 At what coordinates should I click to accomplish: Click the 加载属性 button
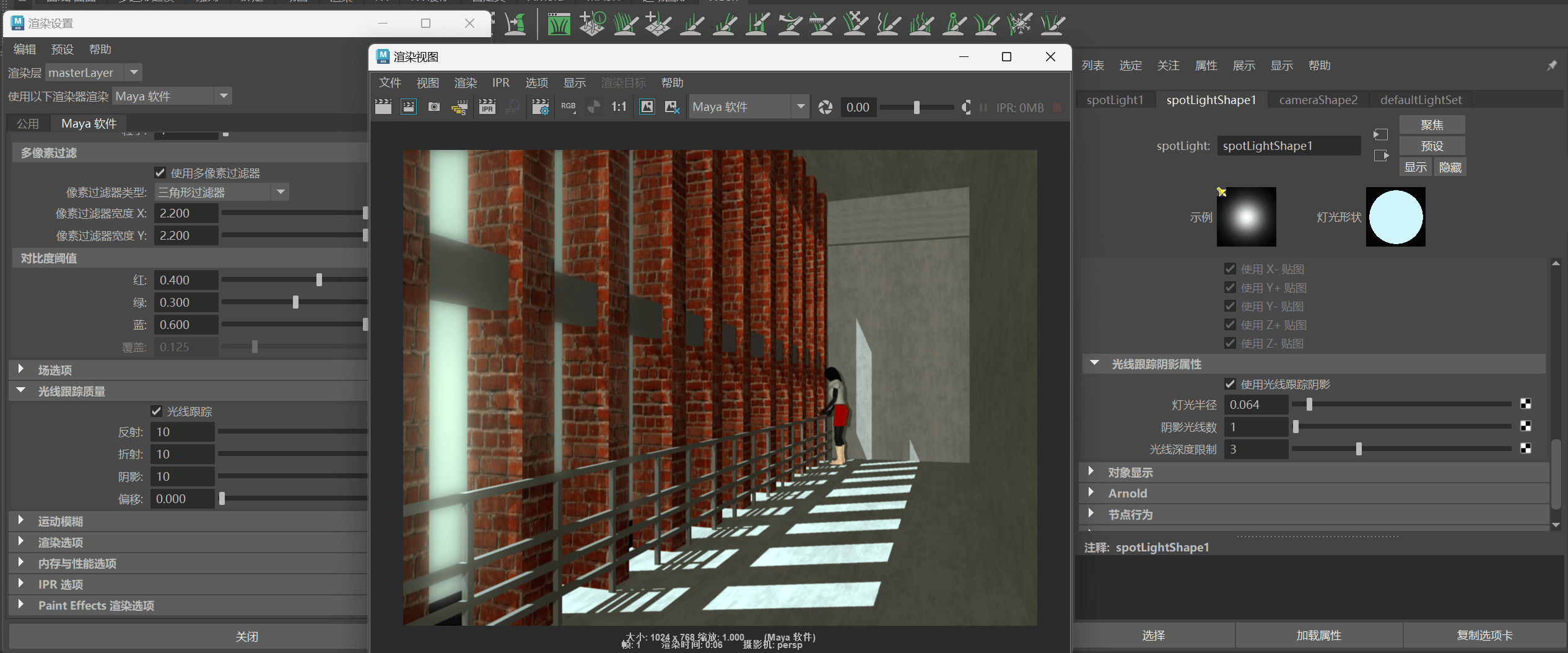coord(1318,636)
